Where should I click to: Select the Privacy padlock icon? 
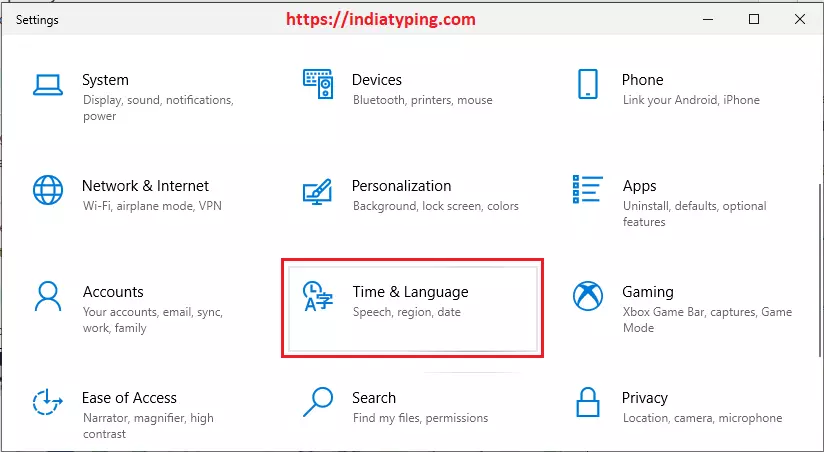[x=588, y=402]
